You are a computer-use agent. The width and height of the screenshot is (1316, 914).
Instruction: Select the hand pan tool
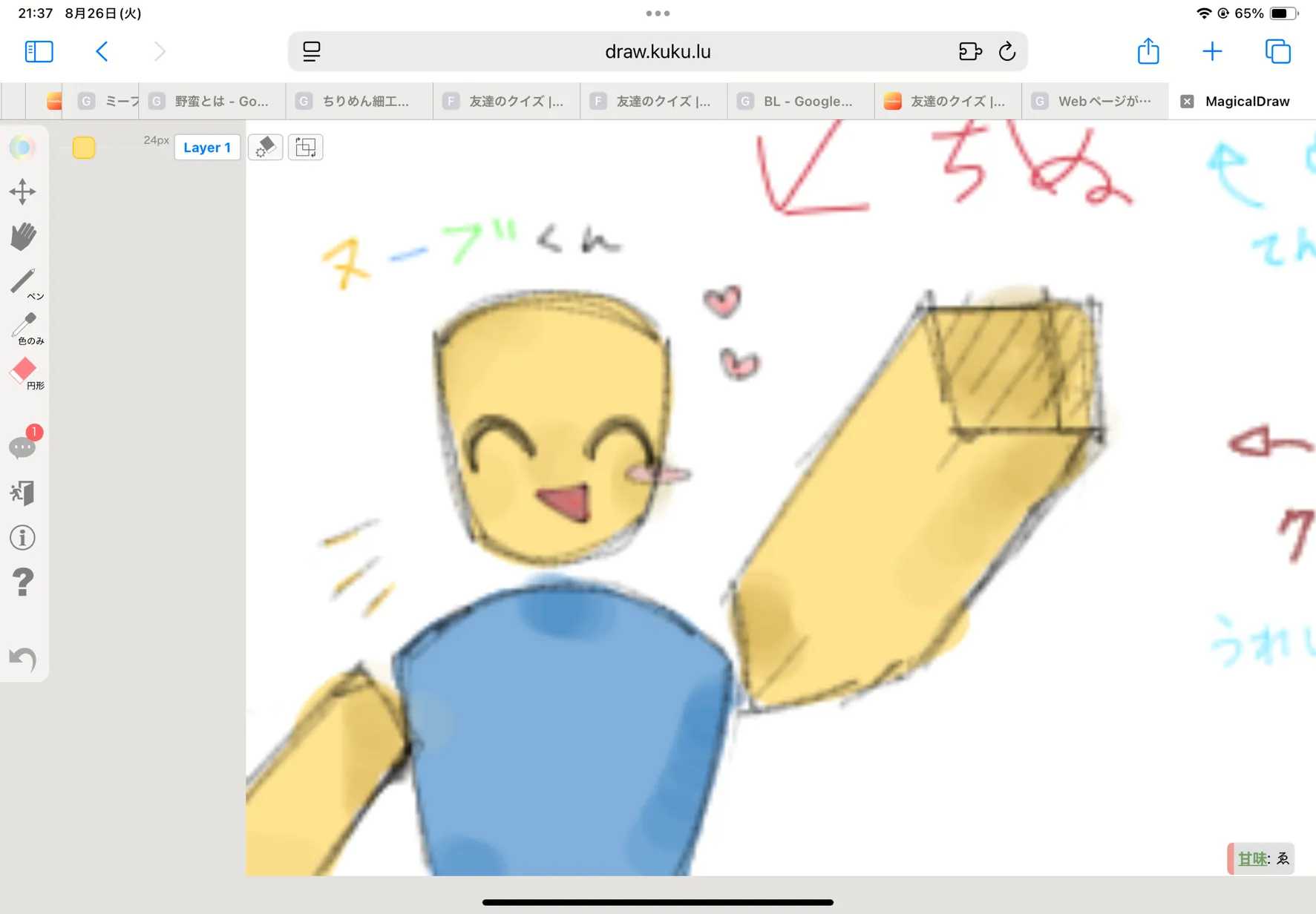pos(23,236)
